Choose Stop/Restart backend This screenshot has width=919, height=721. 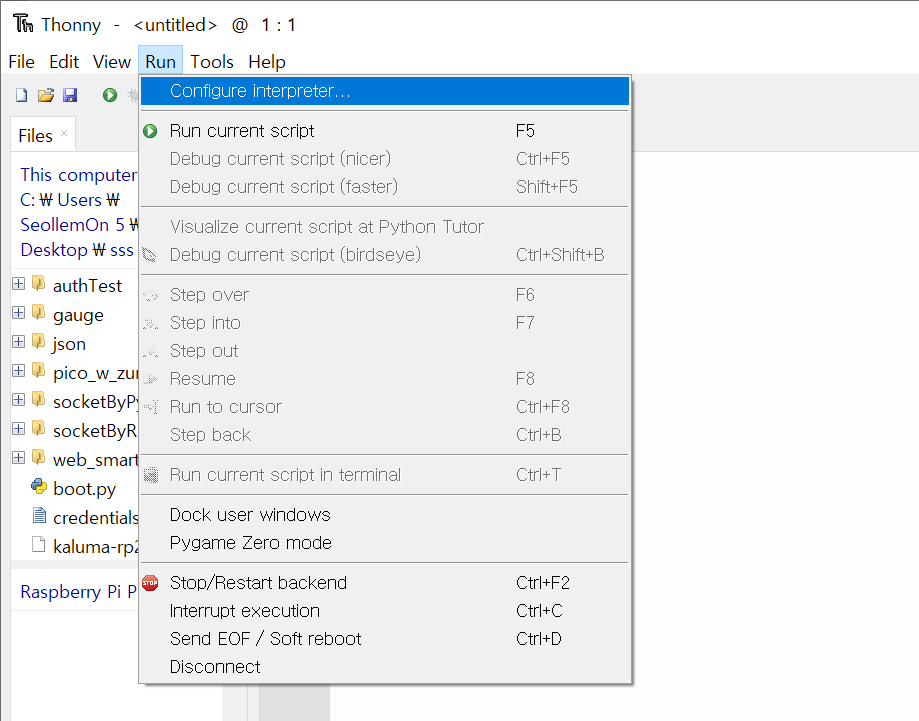[x=385, y=583]
